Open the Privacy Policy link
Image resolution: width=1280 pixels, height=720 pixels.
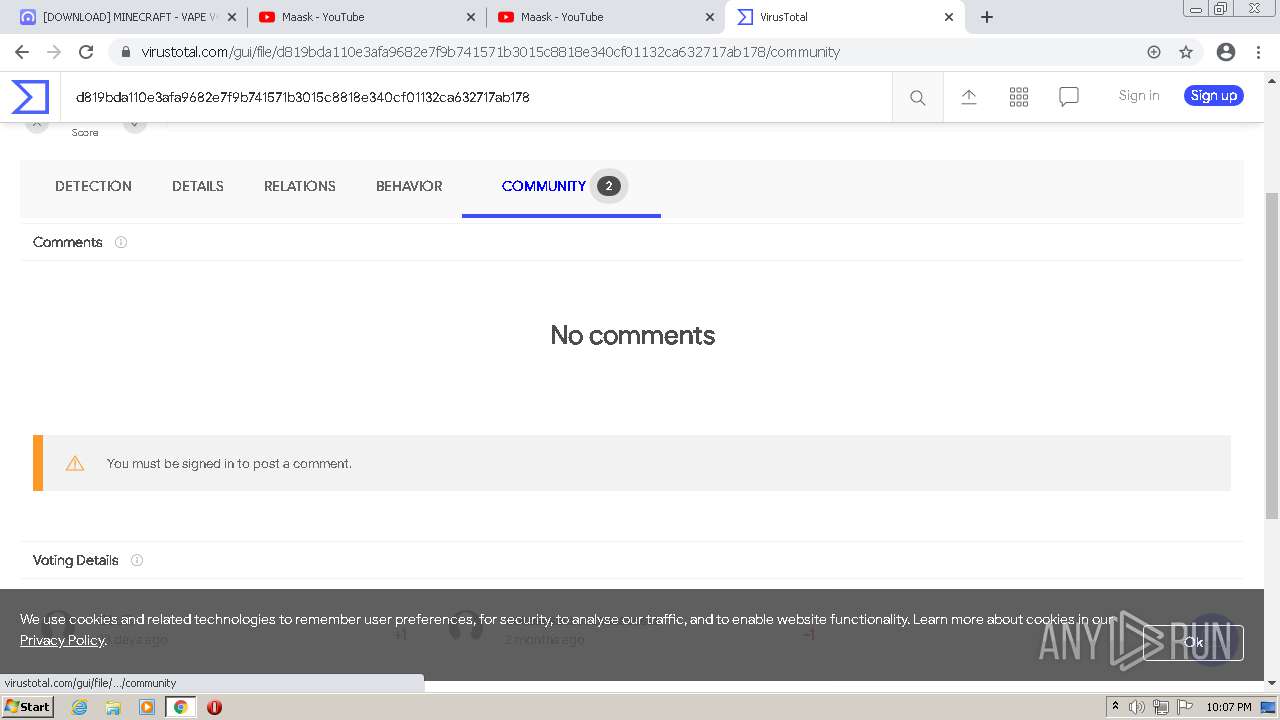(x=62, y=640)
